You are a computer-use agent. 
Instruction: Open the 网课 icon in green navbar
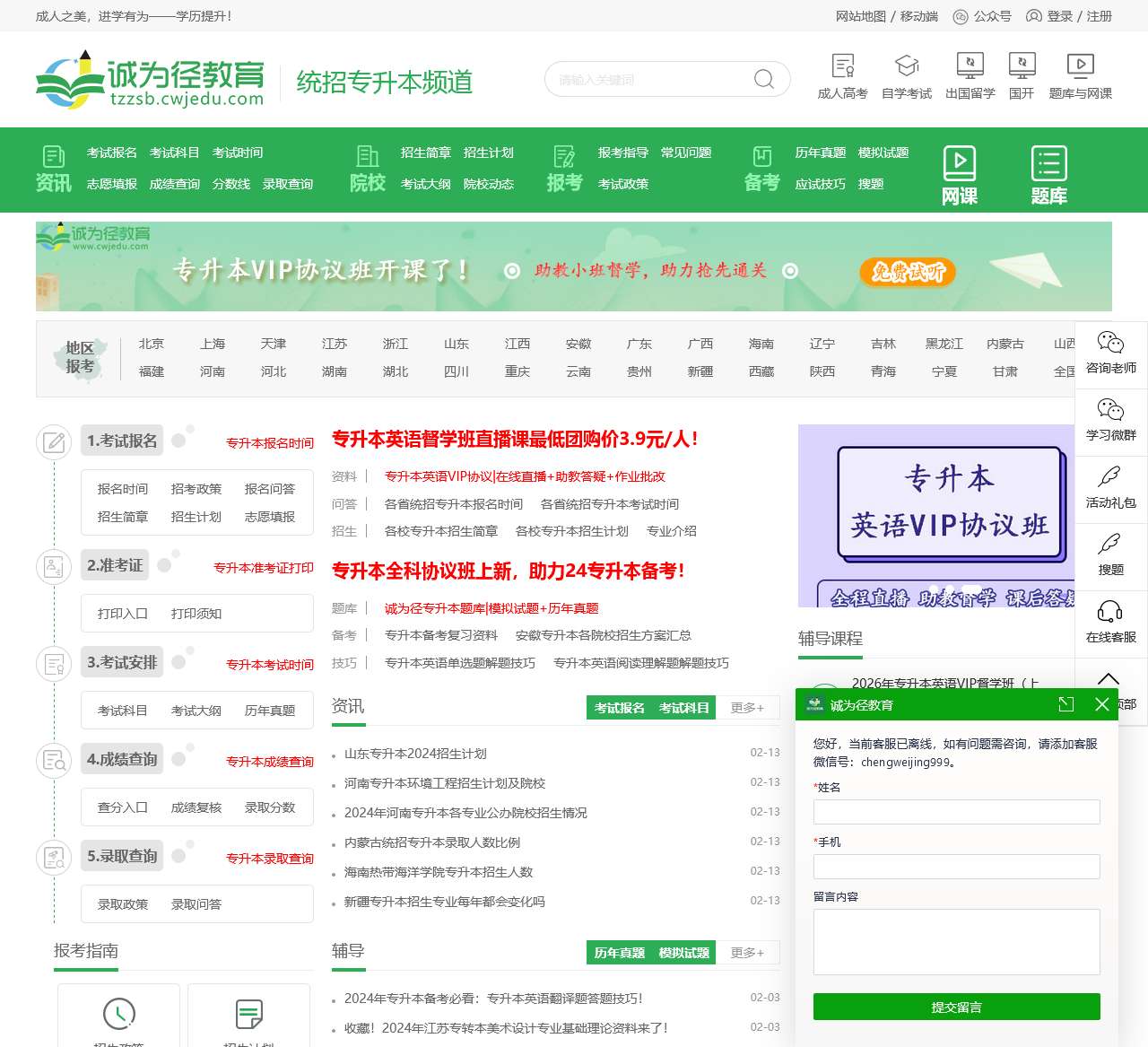pyautogui.click(x=960, y=163)
